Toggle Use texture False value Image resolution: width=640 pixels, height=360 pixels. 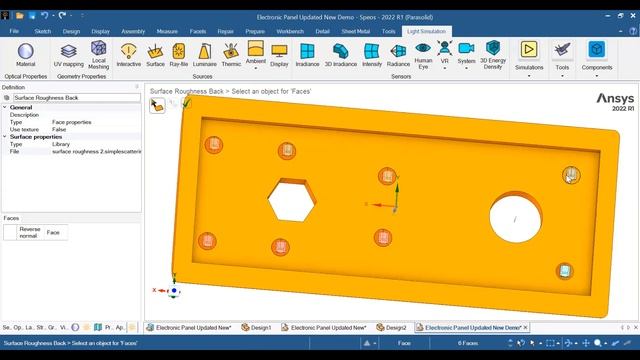click(x=59, y=129)
